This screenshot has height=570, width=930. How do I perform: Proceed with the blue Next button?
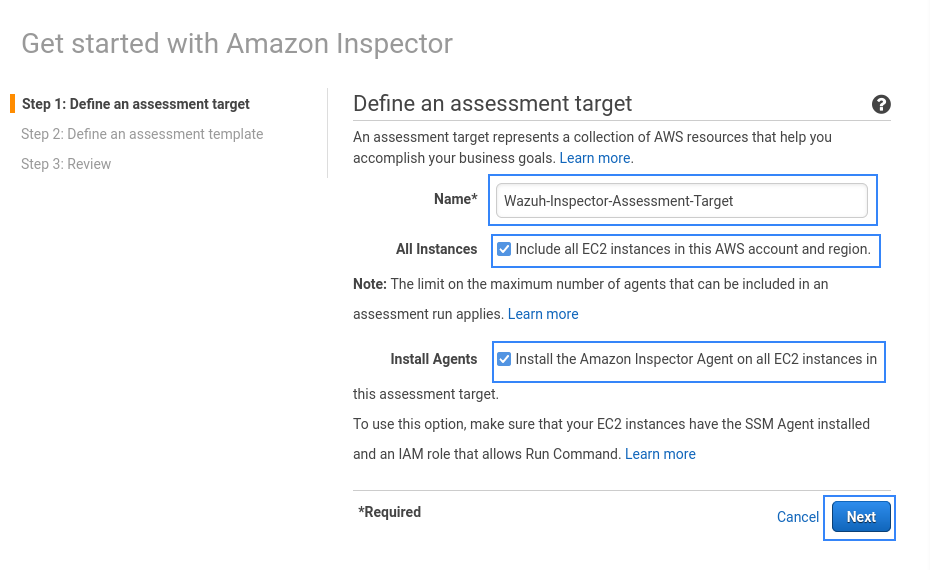[861, 517]
